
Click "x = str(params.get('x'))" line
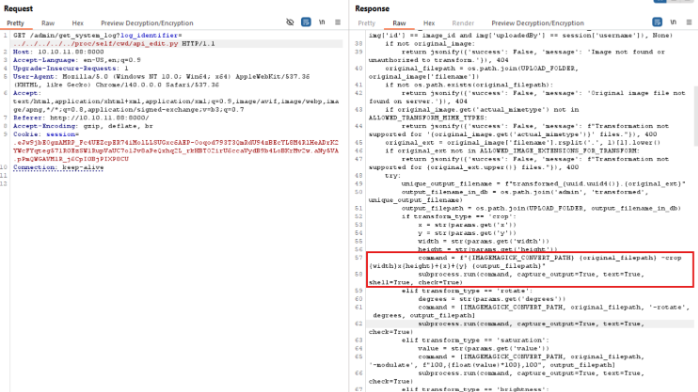coord(467,225)
